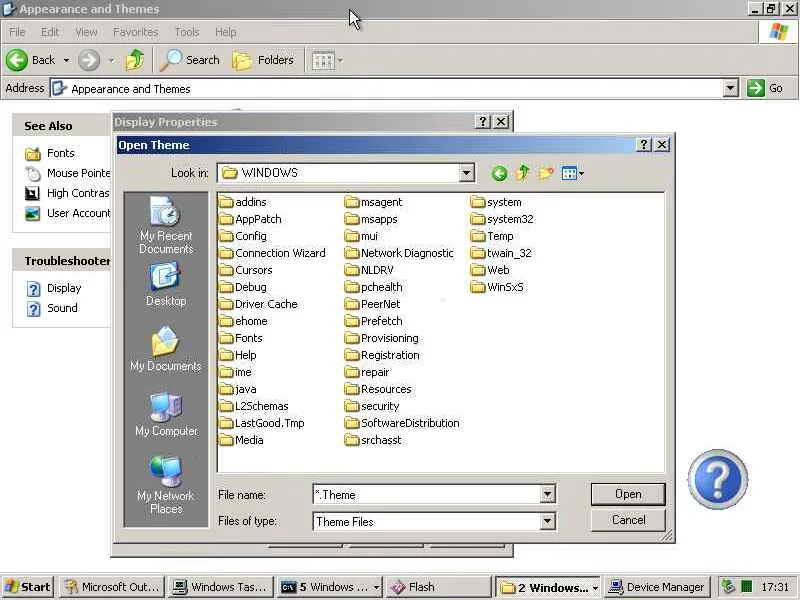Select the AppPatch folder
Image resolution: width=800 pixels, height=600 pixels.
pos(250,219)
